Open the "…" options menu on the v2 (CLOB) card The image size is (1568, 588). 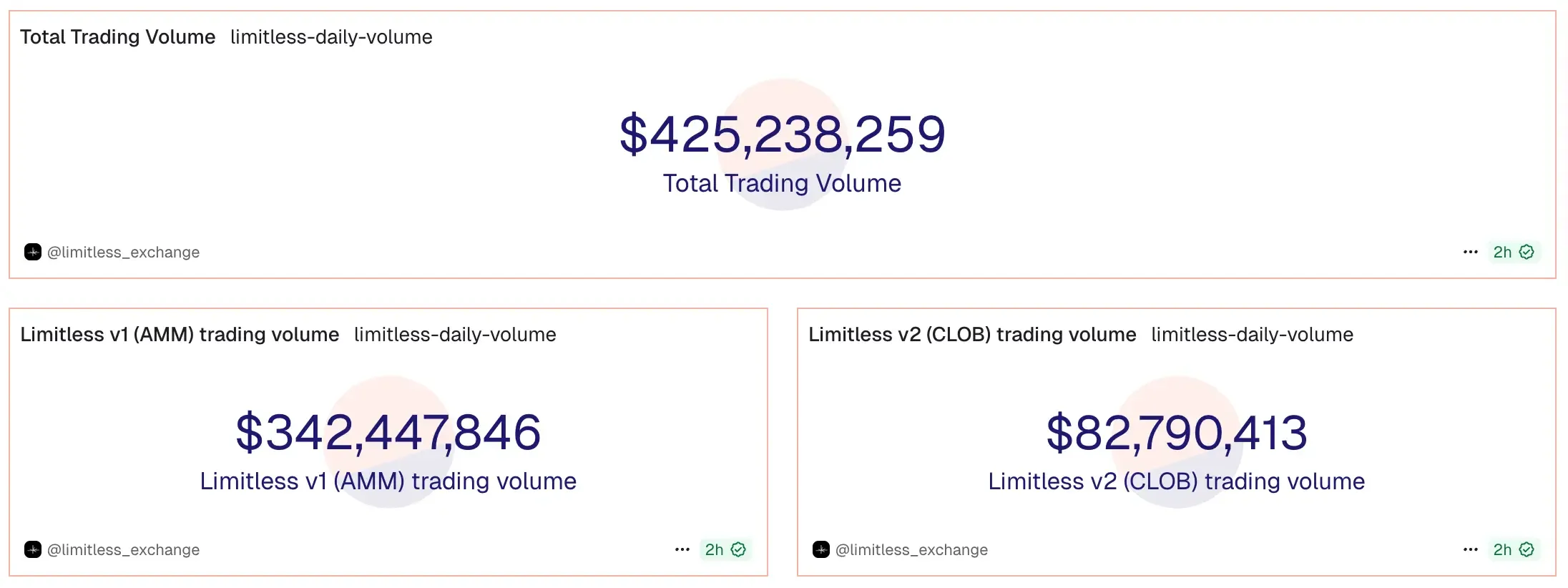(x=1471, y=549)
